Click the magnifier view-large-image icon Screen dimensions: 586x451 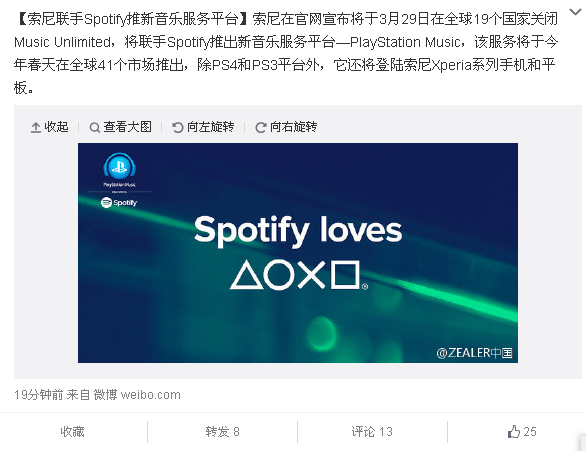[x=95, y=128]
